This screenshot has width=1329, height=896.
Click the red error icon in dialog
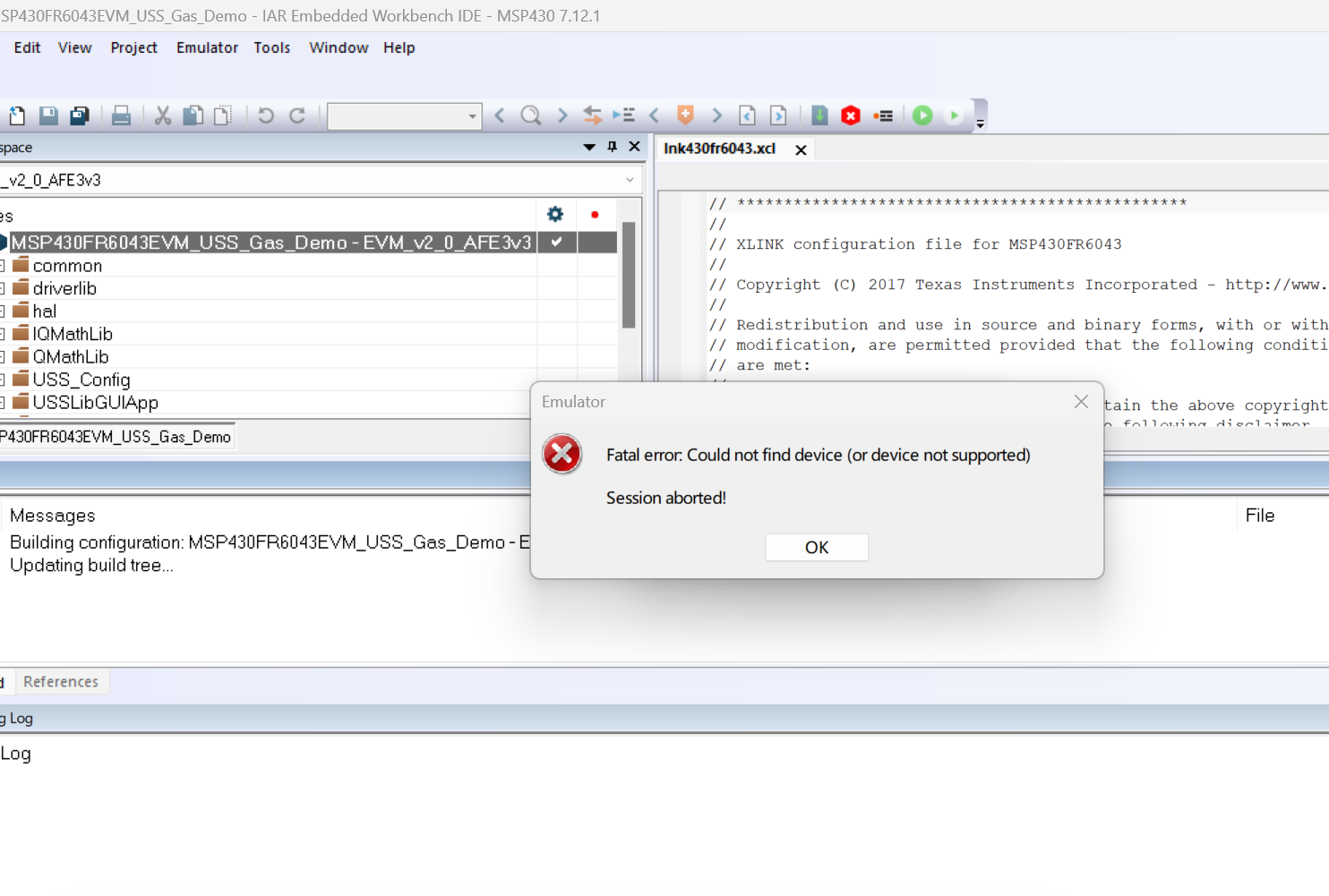[x=562, y=455]
